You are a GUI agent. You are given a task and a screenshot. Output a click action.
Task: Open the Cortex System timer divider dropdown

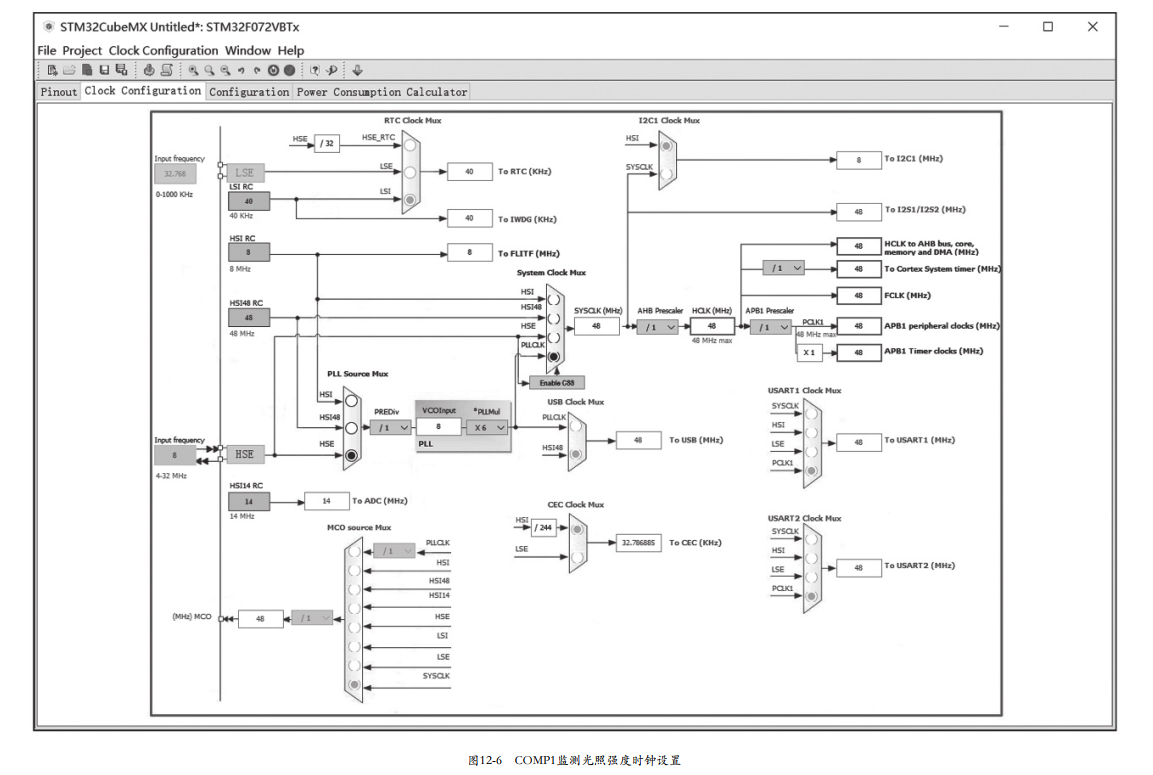784,268
